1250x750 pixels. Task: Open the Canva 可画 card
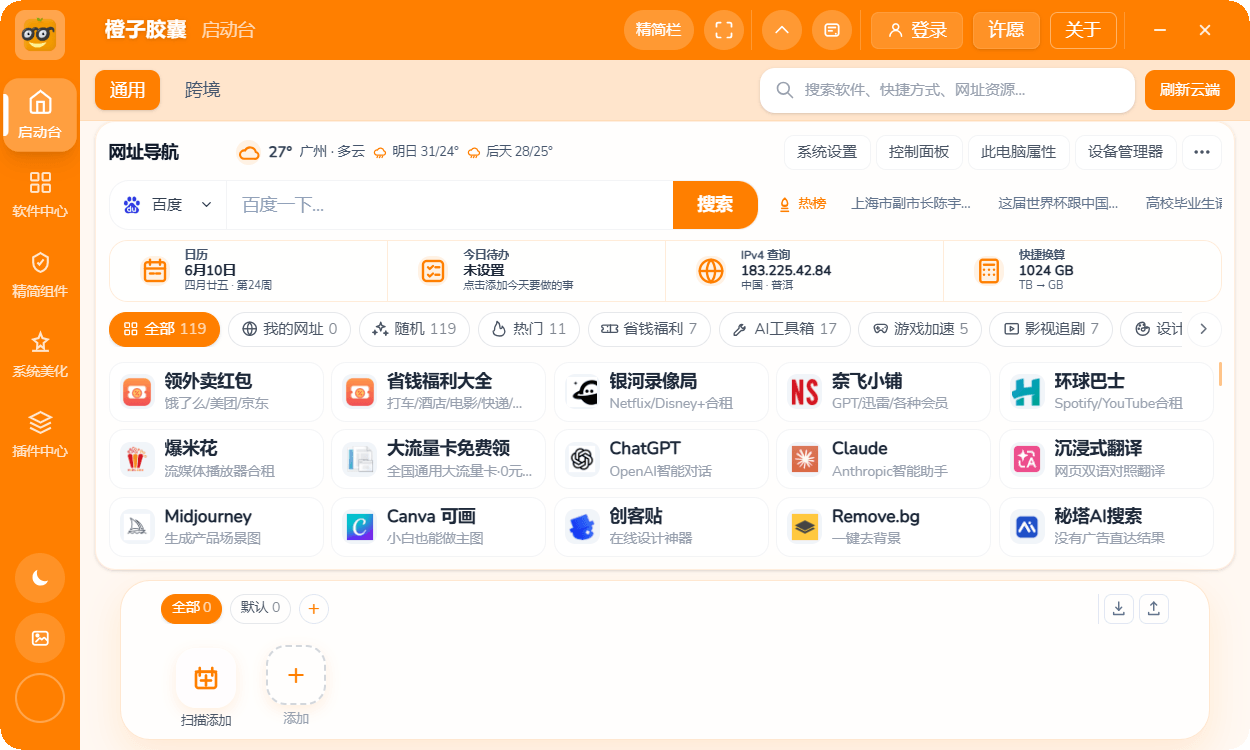click(438, 527)
